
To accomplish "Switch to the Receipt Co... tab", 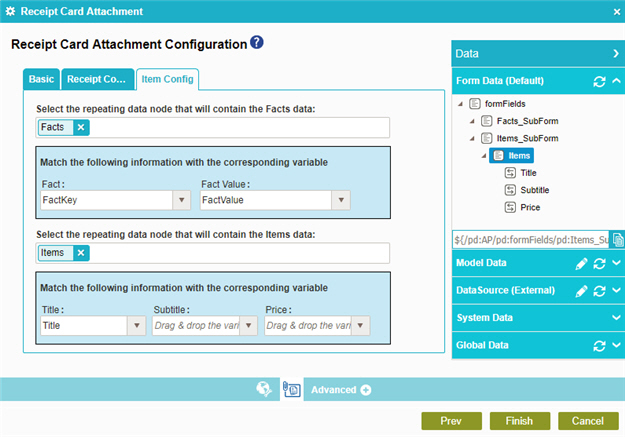I will point(97,79).
